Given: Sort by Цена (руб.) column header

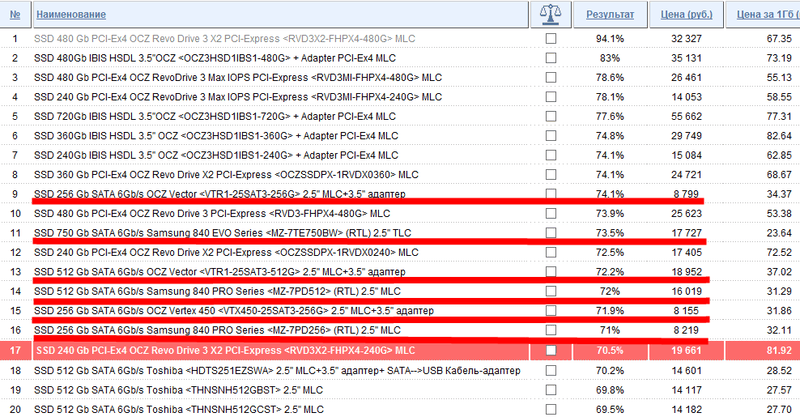Looking at the screenshot, I should click(686, 15).
